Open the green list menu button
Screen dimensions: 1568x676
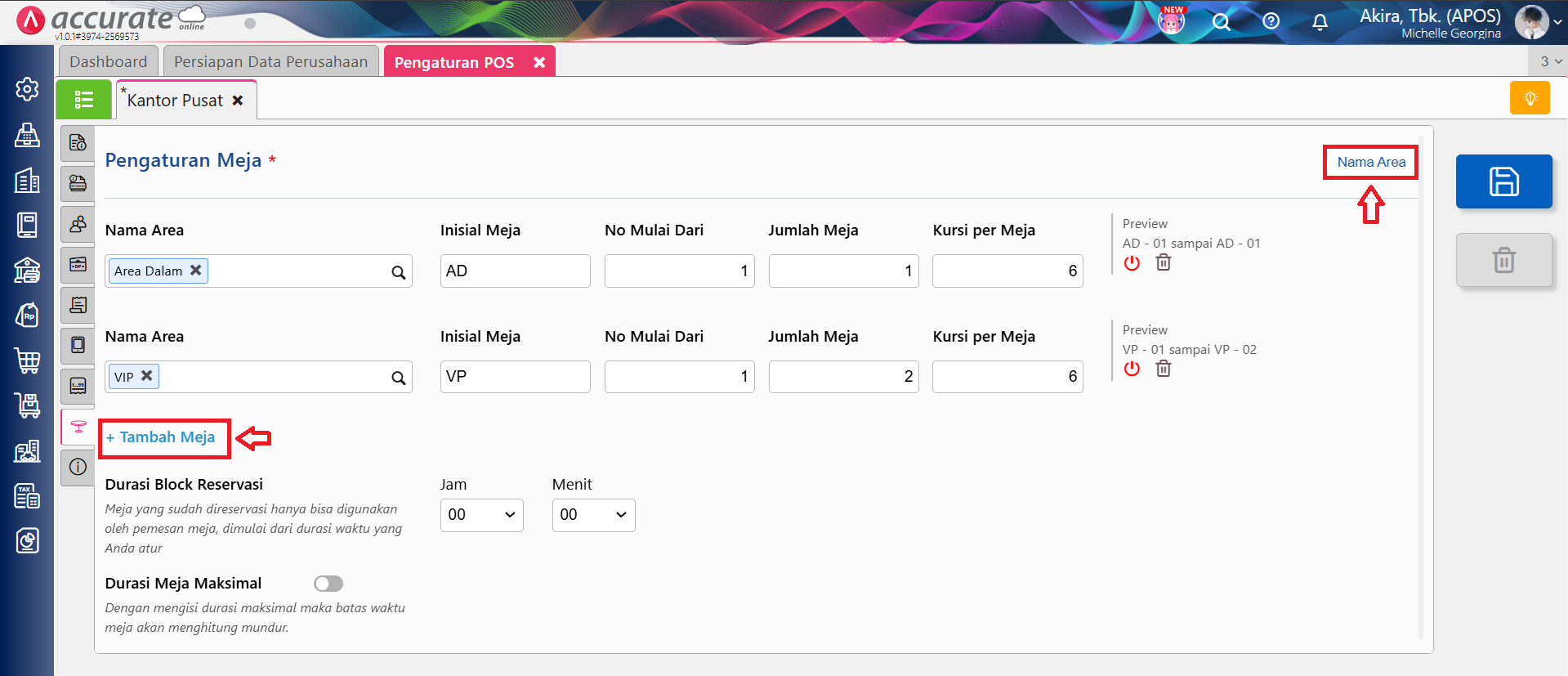(83, 100)
